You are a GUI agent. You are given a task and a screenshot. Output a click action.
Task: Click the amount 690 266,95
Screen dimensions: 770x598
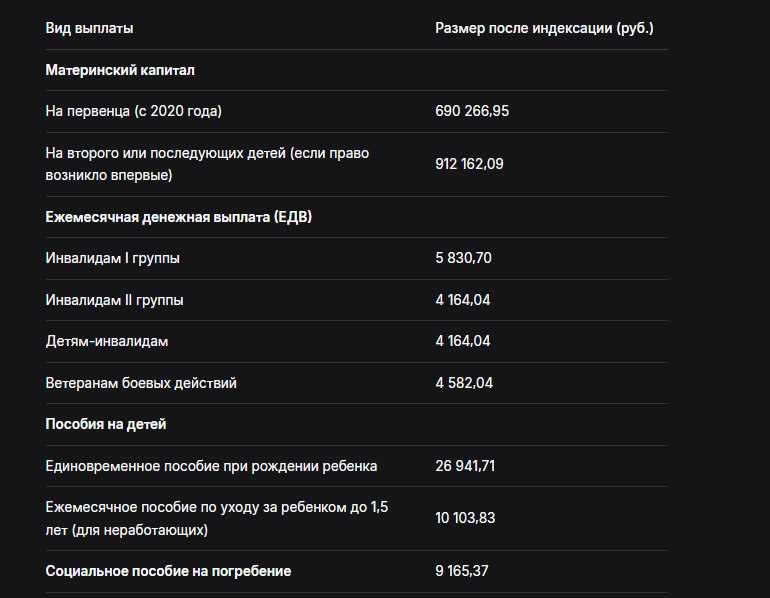[x=472, y=111]
